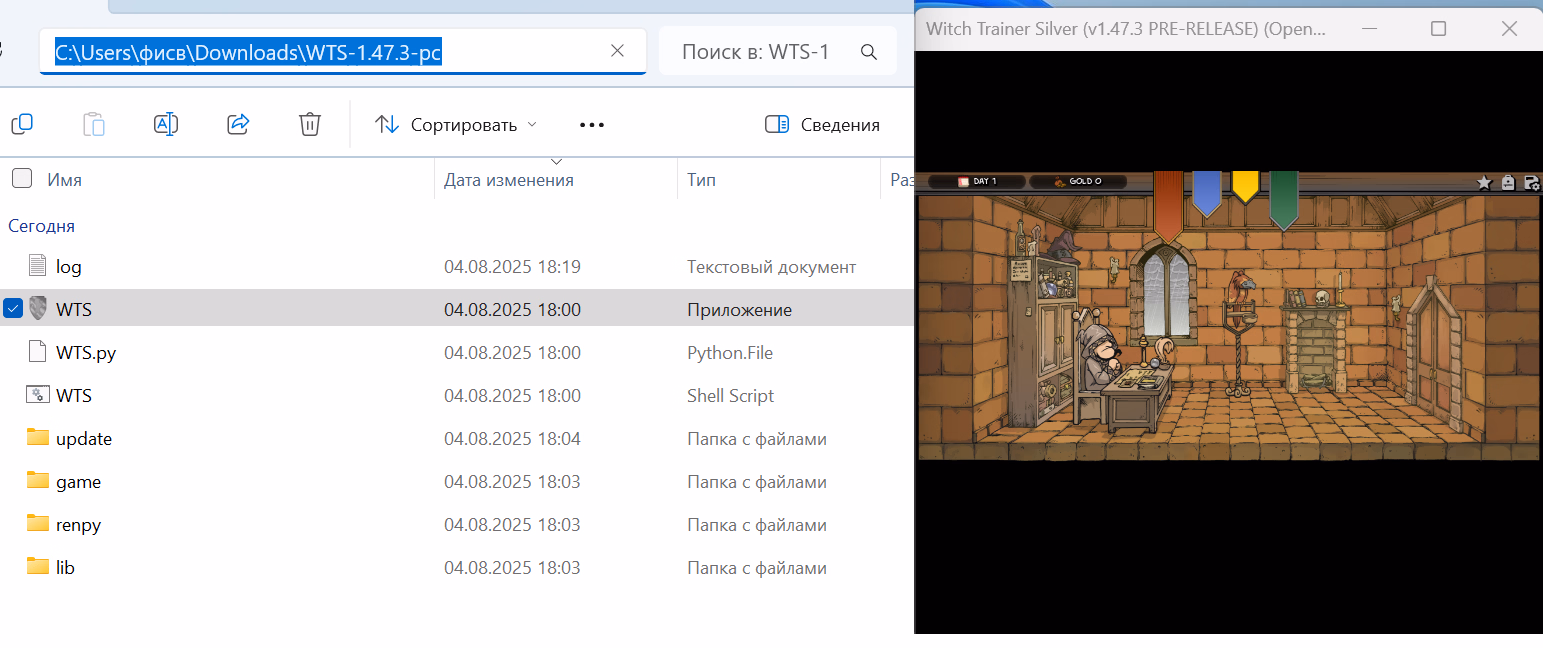The height and width of the screenshot is (648, 1543).
Task: Toggle the Сведения details pane
Action: click(822, 125)
